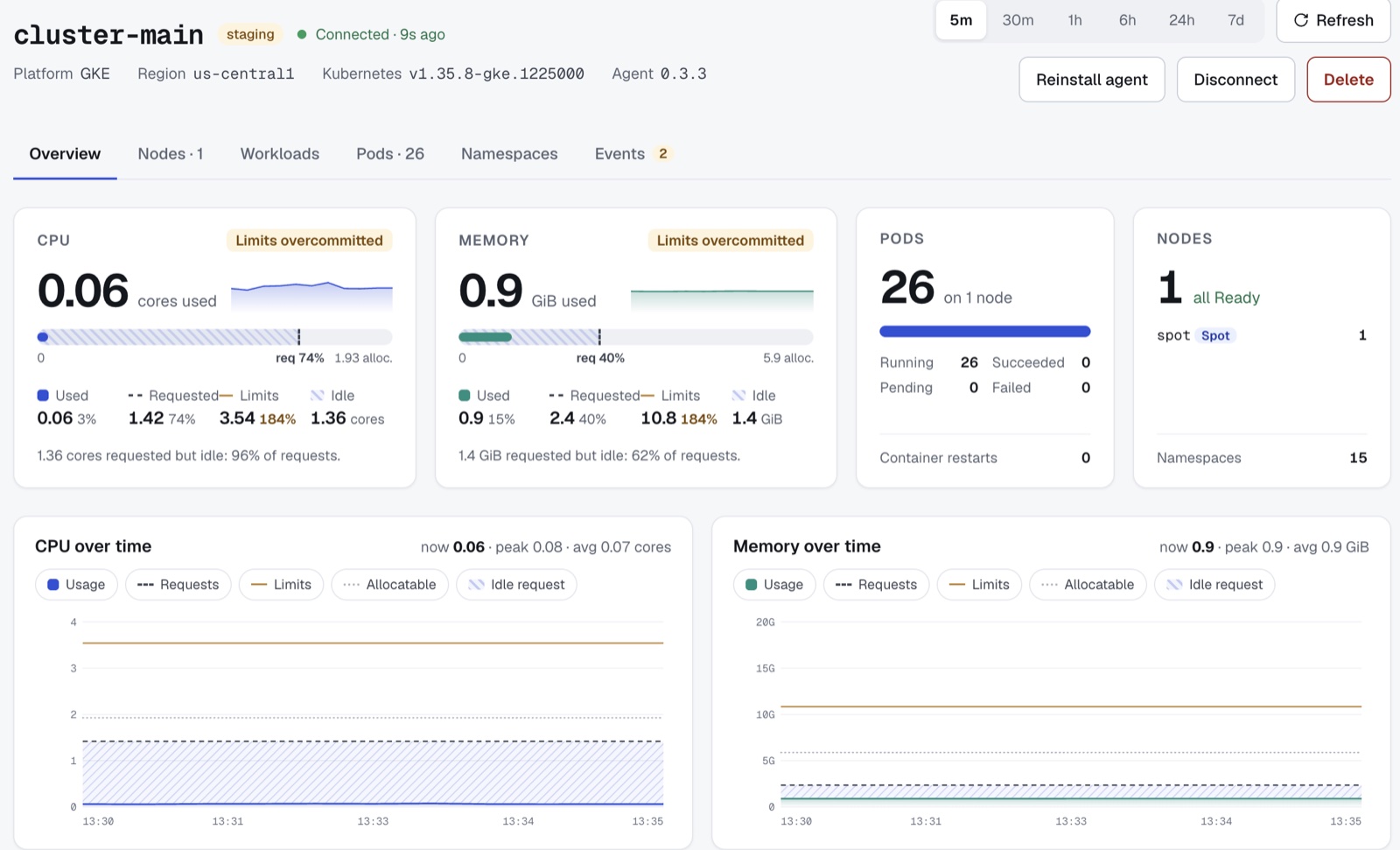Click the Memory request utilization bar
This screenshot has width=1400, height=850.
click(x=636, y=337)
